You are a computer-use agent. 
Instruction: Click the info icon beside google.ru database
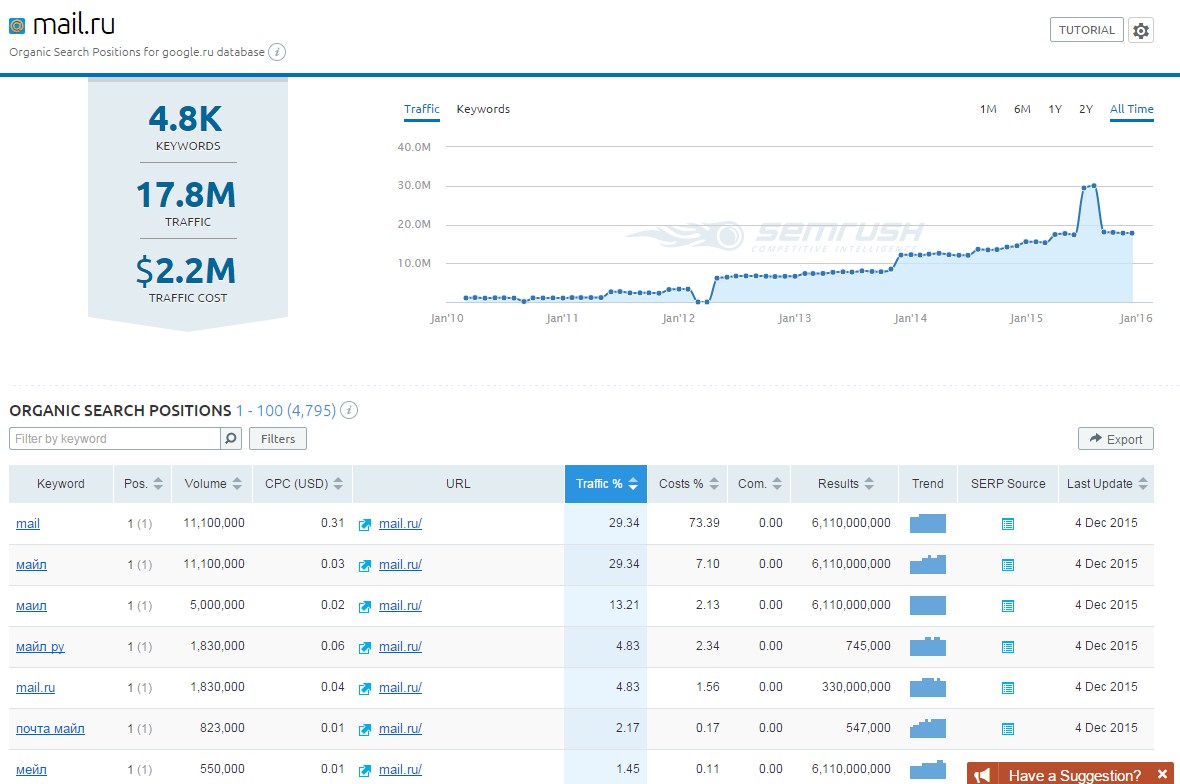point(278,52)
